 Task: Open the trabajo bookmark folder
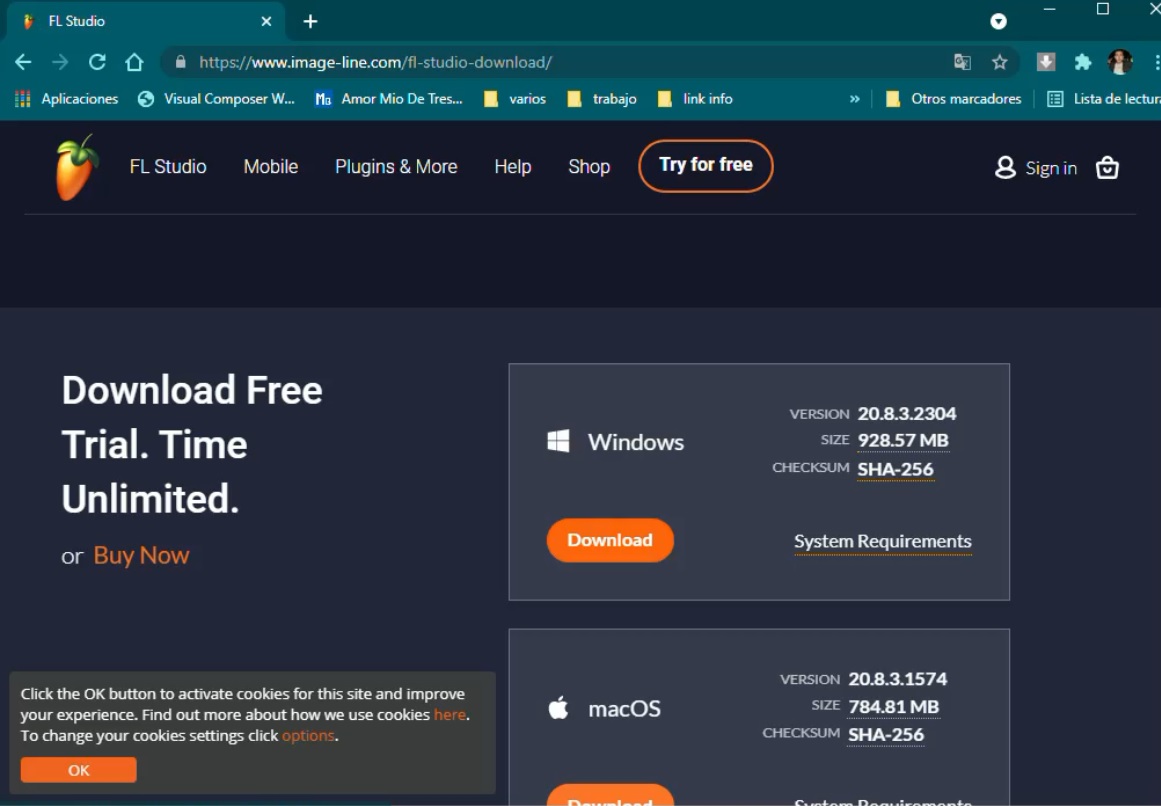tap(601, 98)
